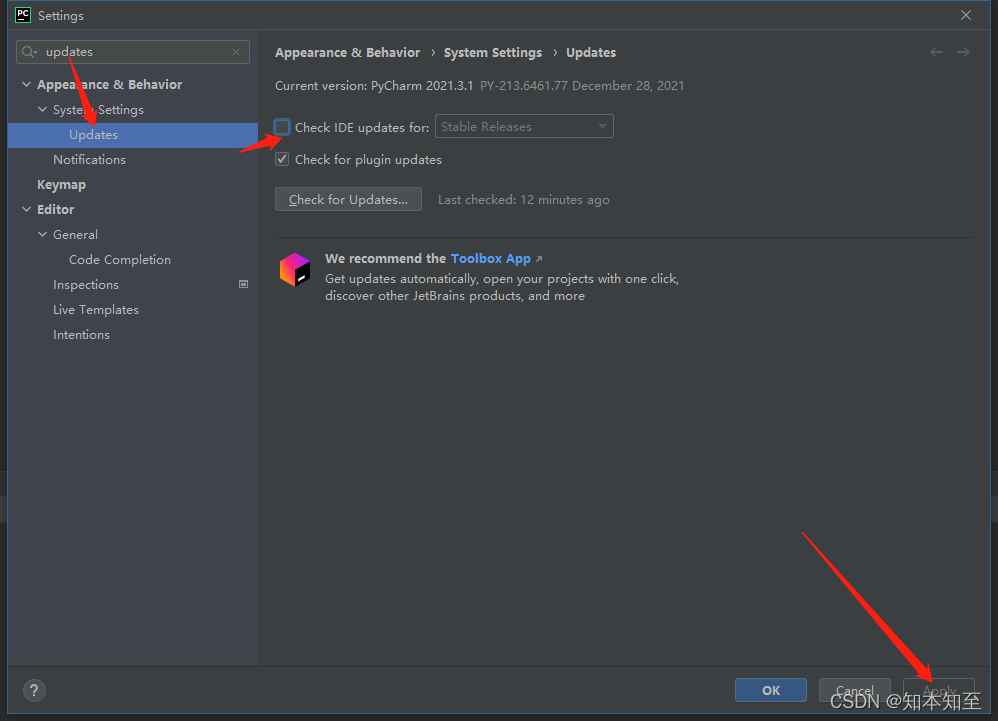The height and width of the screenshot is (721, 998).
Task: Click the System Settings breadcrumb
Action: 493,53
